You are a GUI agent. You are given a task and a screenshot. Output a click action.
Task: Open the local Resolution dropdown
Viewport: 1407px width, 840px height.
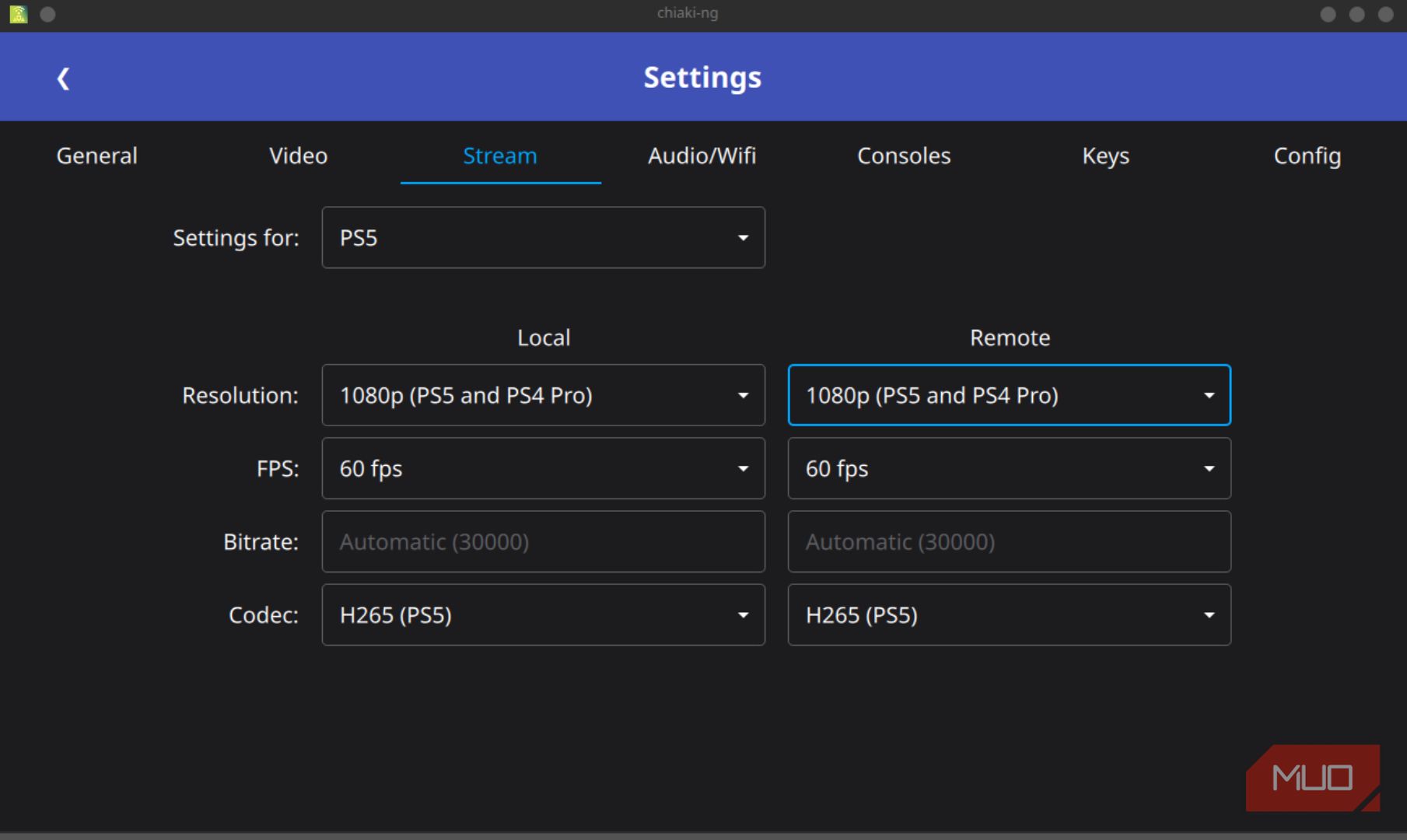pos(543,395)
